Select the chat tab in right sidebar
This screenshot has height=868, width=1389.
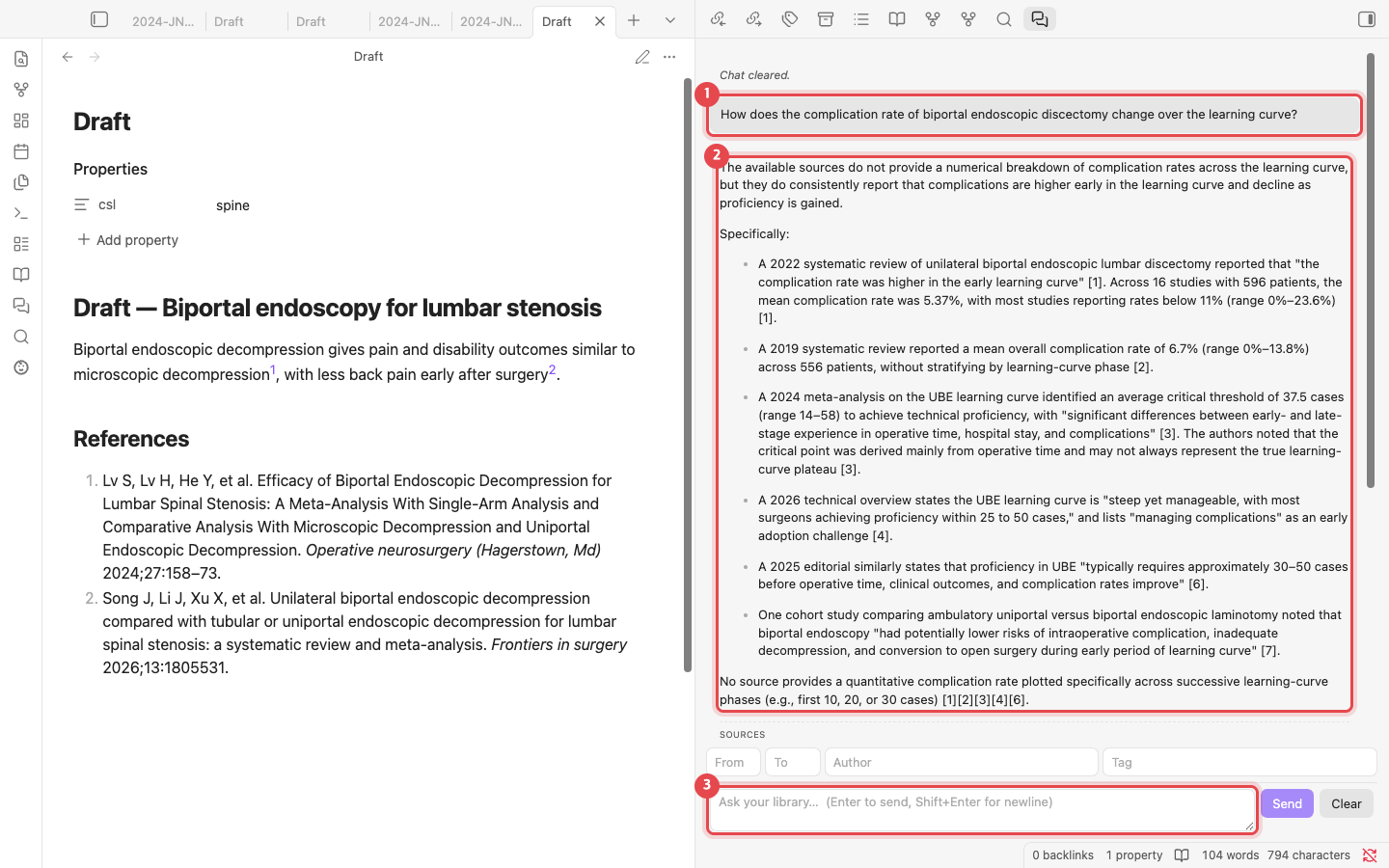click(x=1040, y=19)
